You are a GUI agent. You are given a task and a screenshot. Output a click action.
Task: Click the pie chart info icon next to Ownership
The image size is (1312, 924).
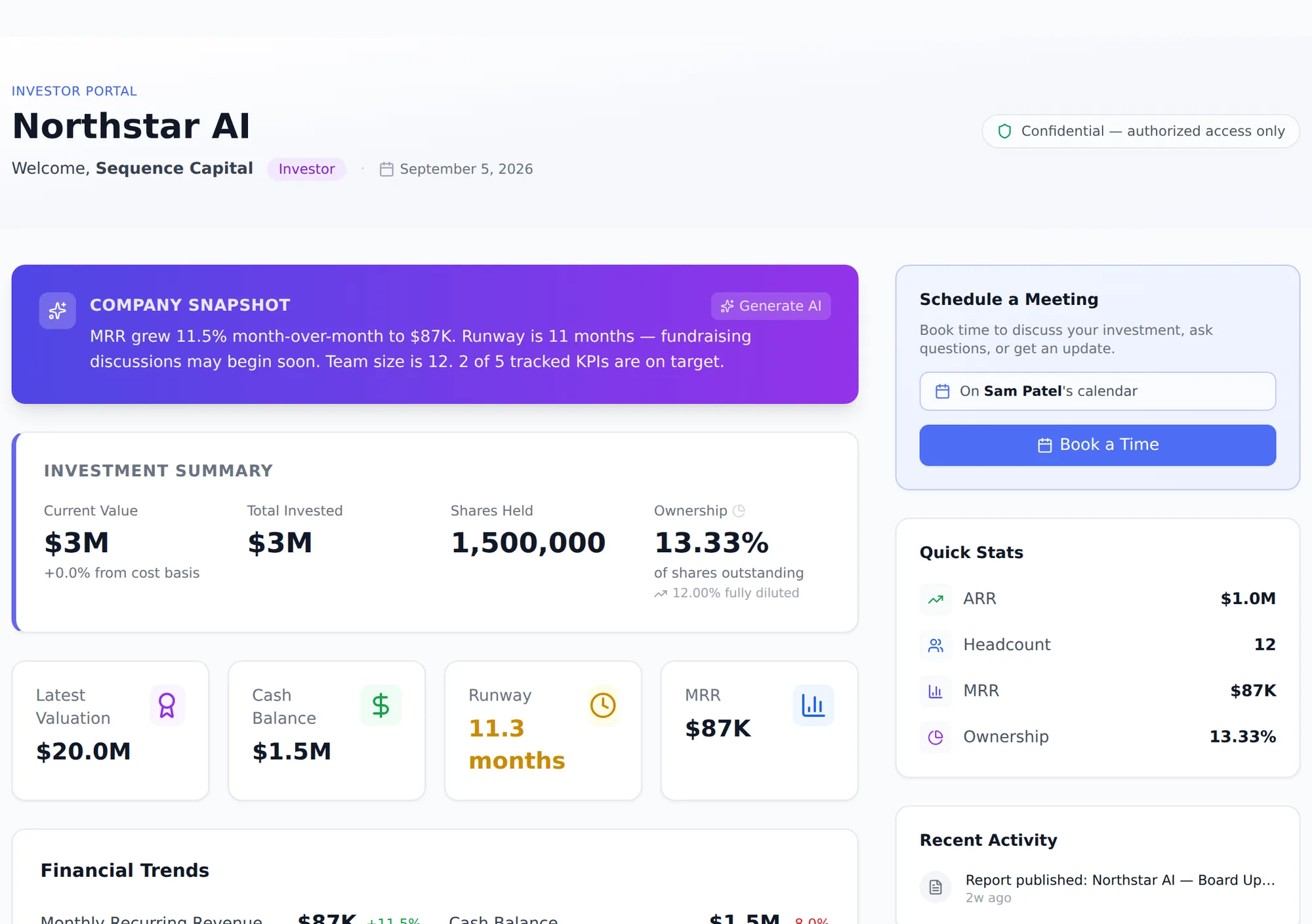pyautogui.click(x=739, y=510)
